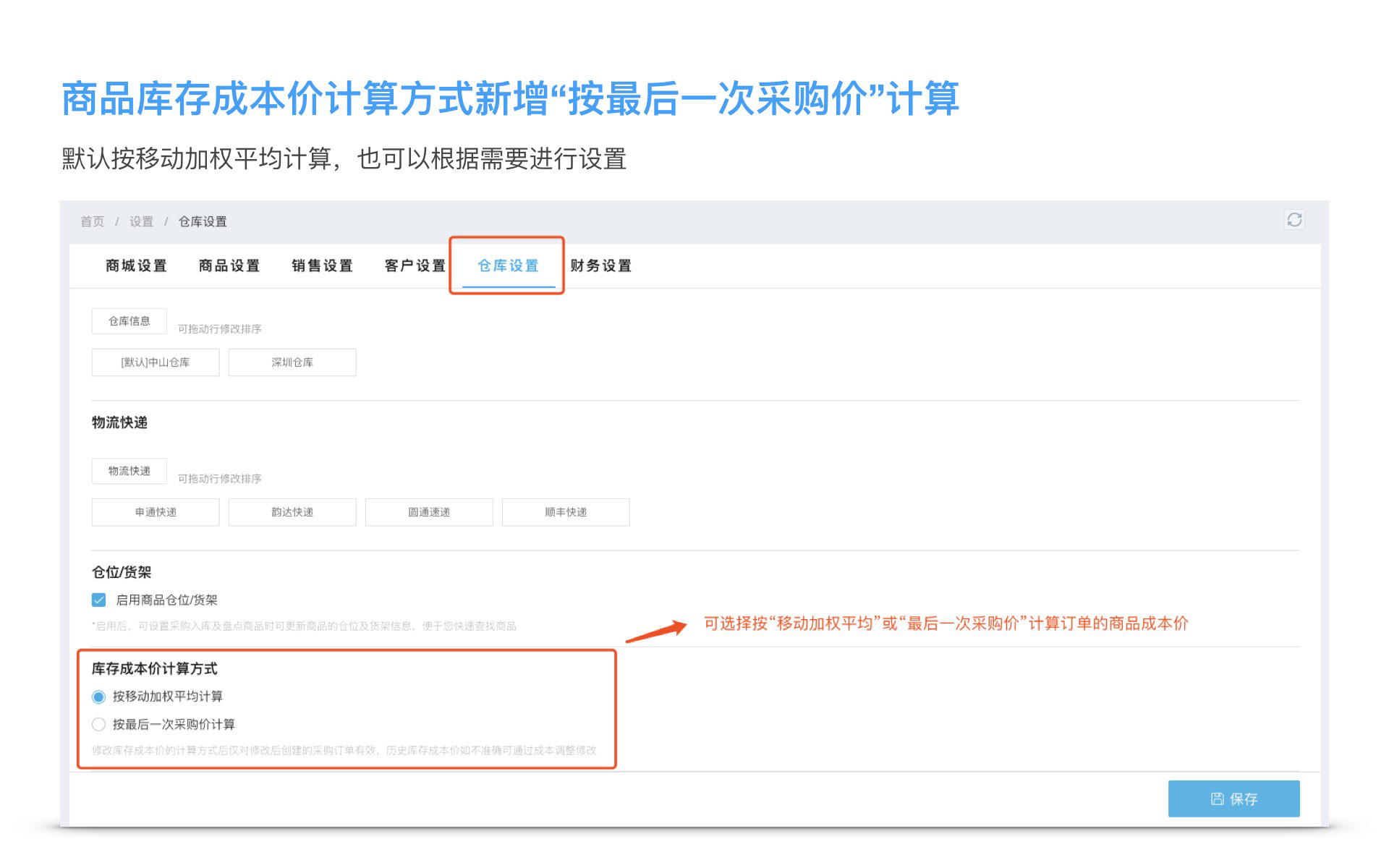Toggle 启用商品仓位/货架 checkbox
Viewport: 1389px width, 868px height.
coord(99,600)
